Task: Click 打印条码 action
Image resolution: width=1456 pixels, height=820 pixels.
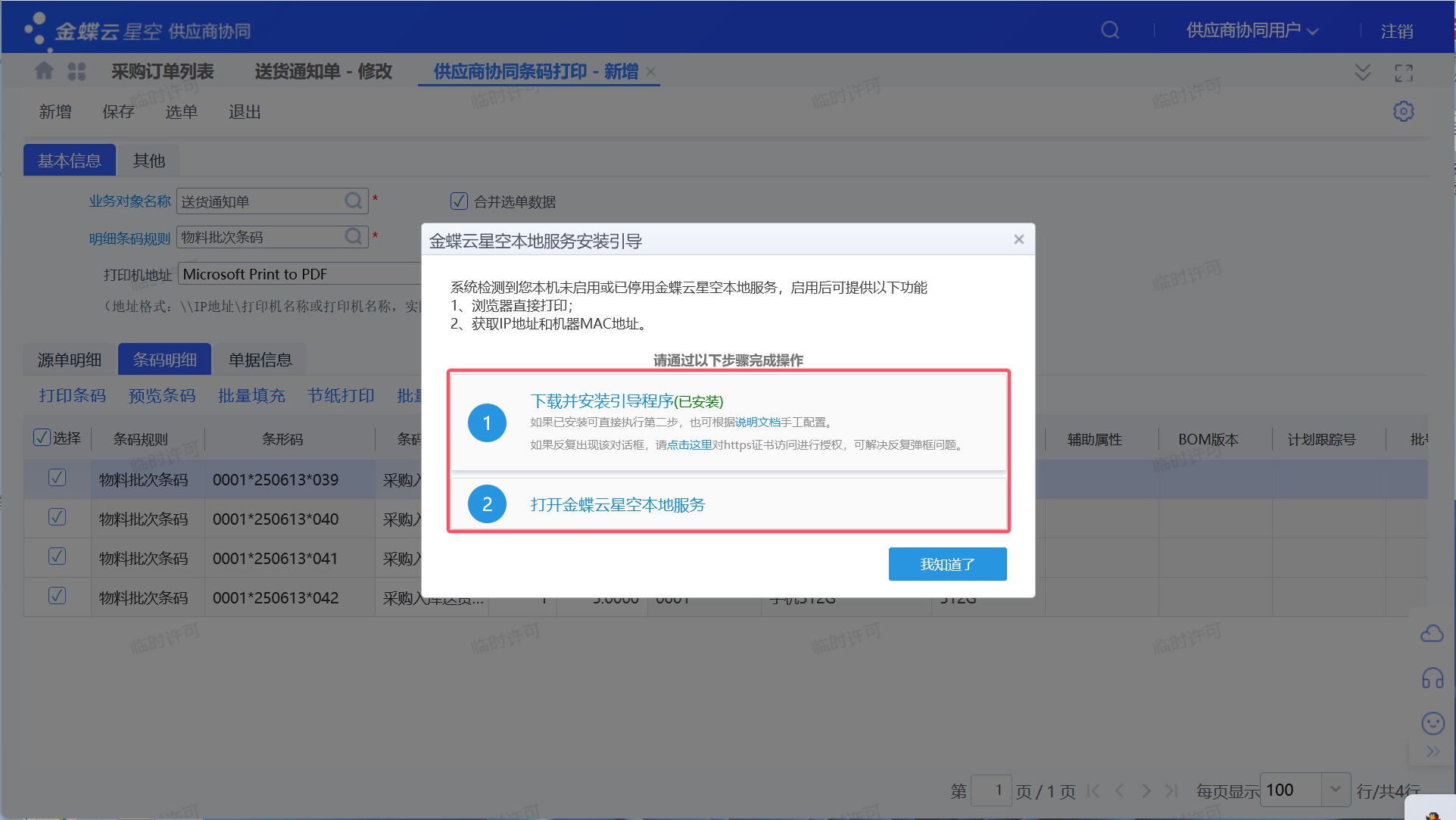Action: click(72, 395)
